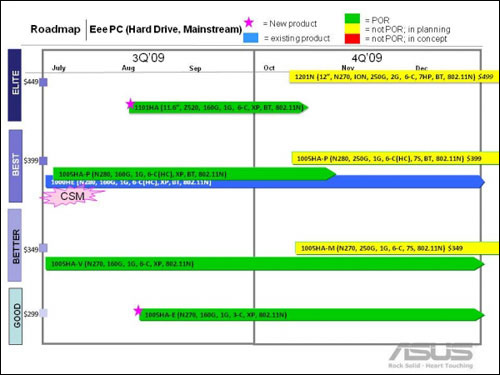
Task: Click the $299 price label
Action: (x=31, y=314)
